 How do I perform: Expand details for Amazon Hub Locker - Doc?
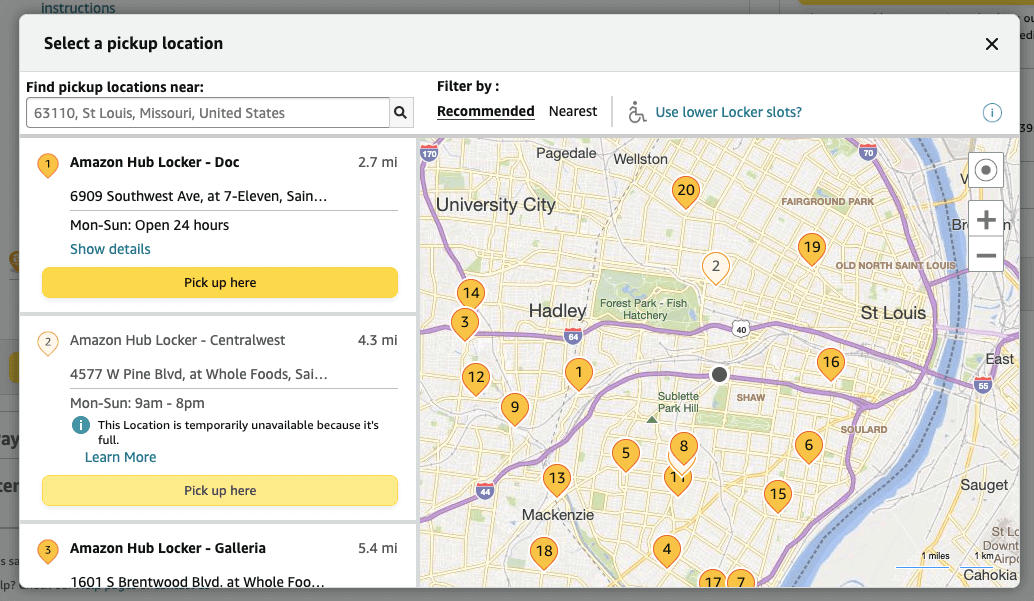[110, 249]
